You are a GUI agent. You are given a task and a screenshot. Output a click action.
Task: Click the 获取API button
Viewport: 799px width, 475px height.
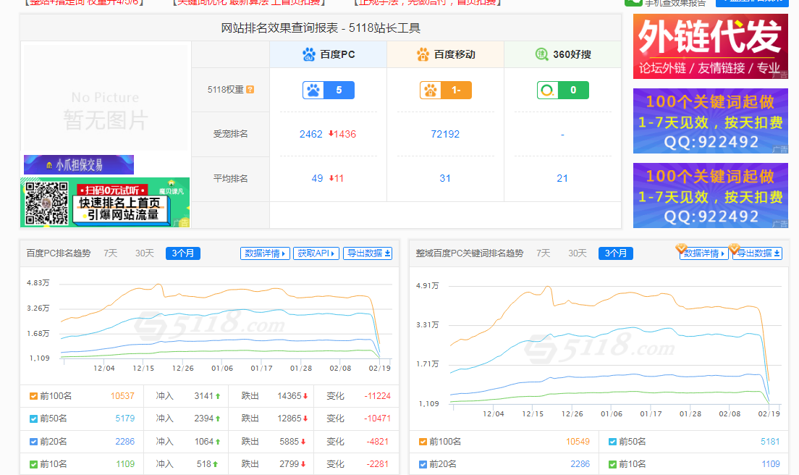point(316,253)
